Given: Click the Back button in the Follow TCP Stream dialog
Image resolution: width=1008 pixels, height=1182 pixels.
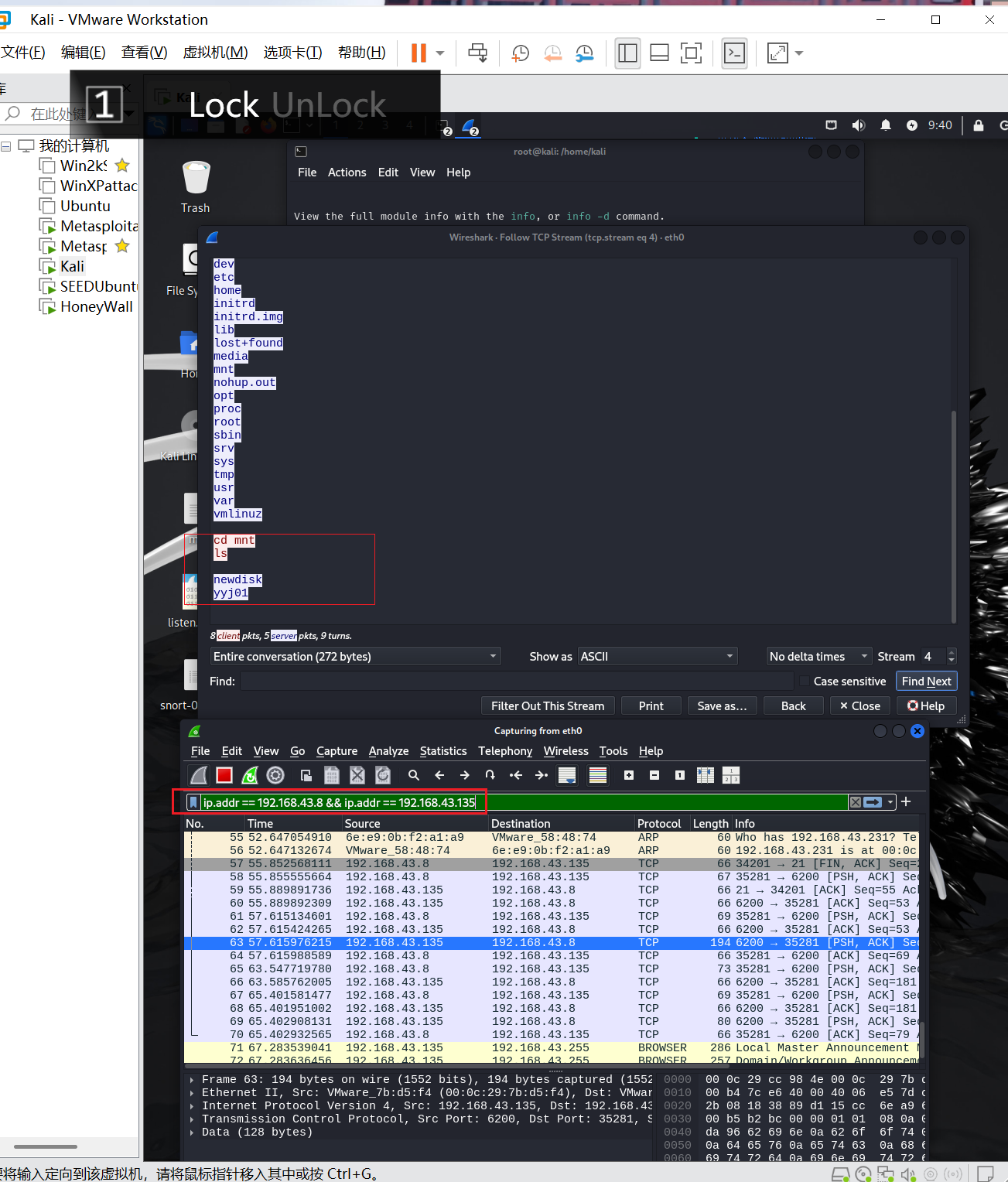Looking at the screenshot, I should coord(793,706).
